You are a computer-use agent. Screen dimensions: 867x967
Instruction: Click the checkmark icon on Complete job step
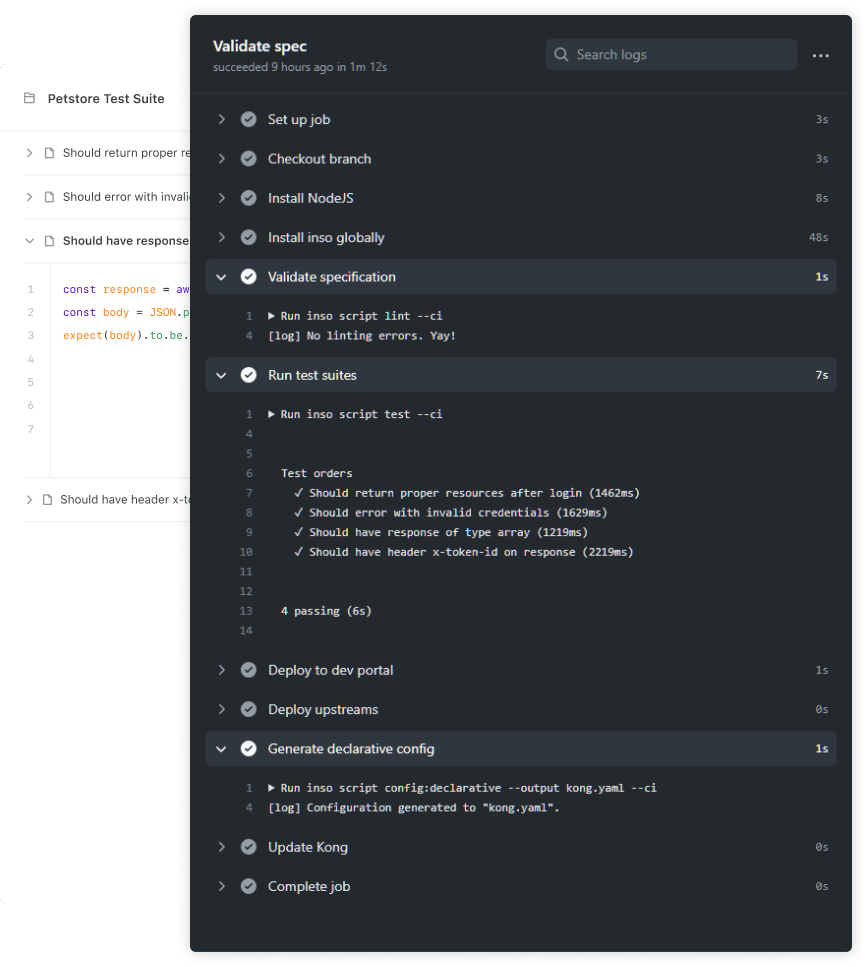point(248,886)
